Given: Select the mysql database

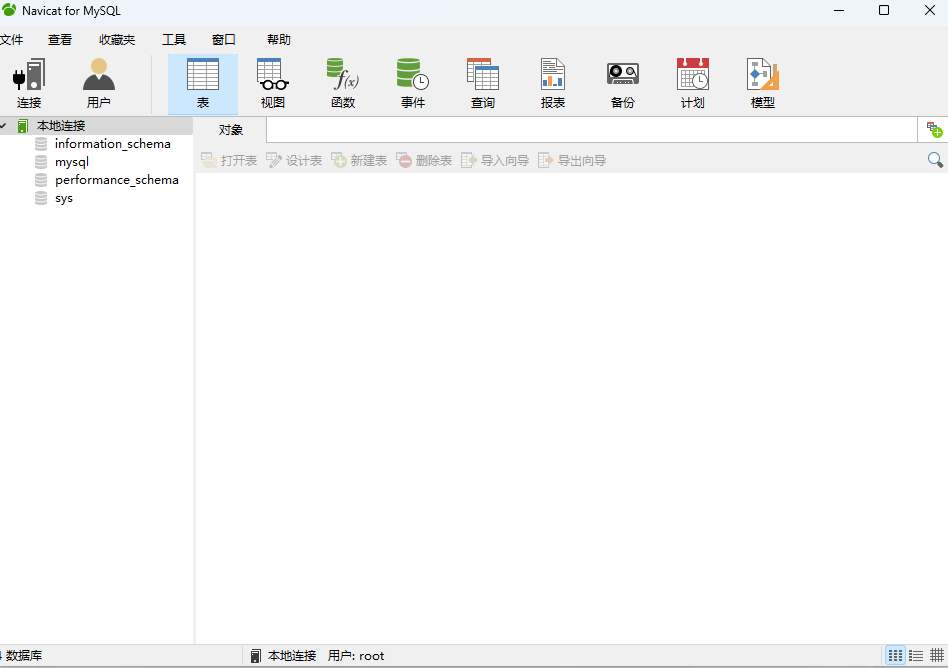Looking at the screenshot, I should (72, 162).
